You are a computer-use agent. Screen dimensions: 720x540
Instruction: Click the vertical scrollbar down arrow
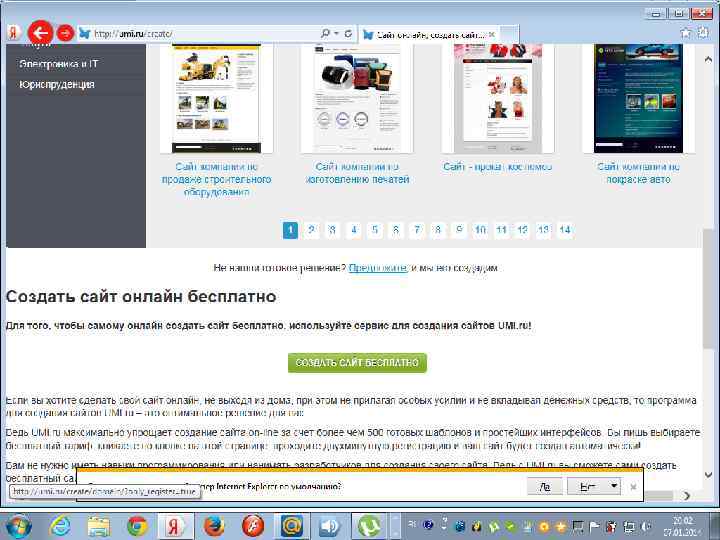tap(708, 474)
